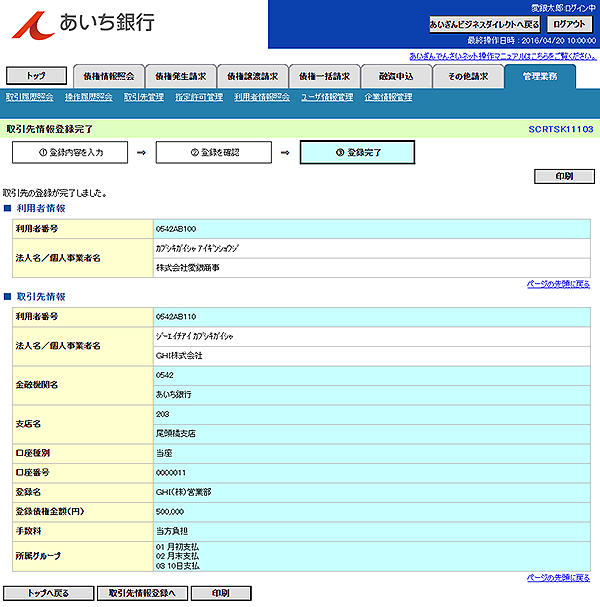Return to あいぎんビジネスダイレクト
Screen dimensions: 600x607
[484, 24]
